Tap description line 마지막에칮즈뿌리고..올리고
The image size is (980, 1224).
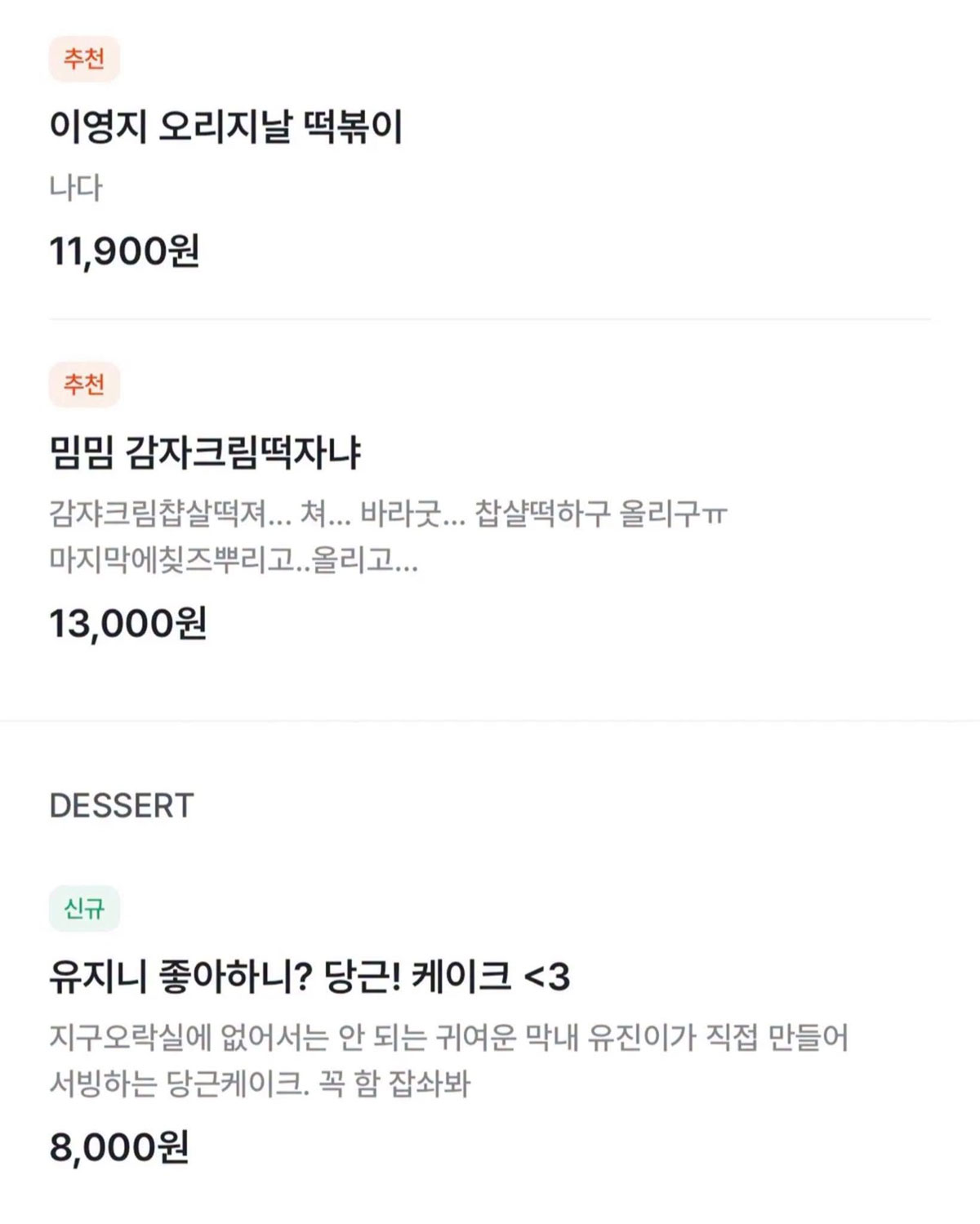coord(234,560)
